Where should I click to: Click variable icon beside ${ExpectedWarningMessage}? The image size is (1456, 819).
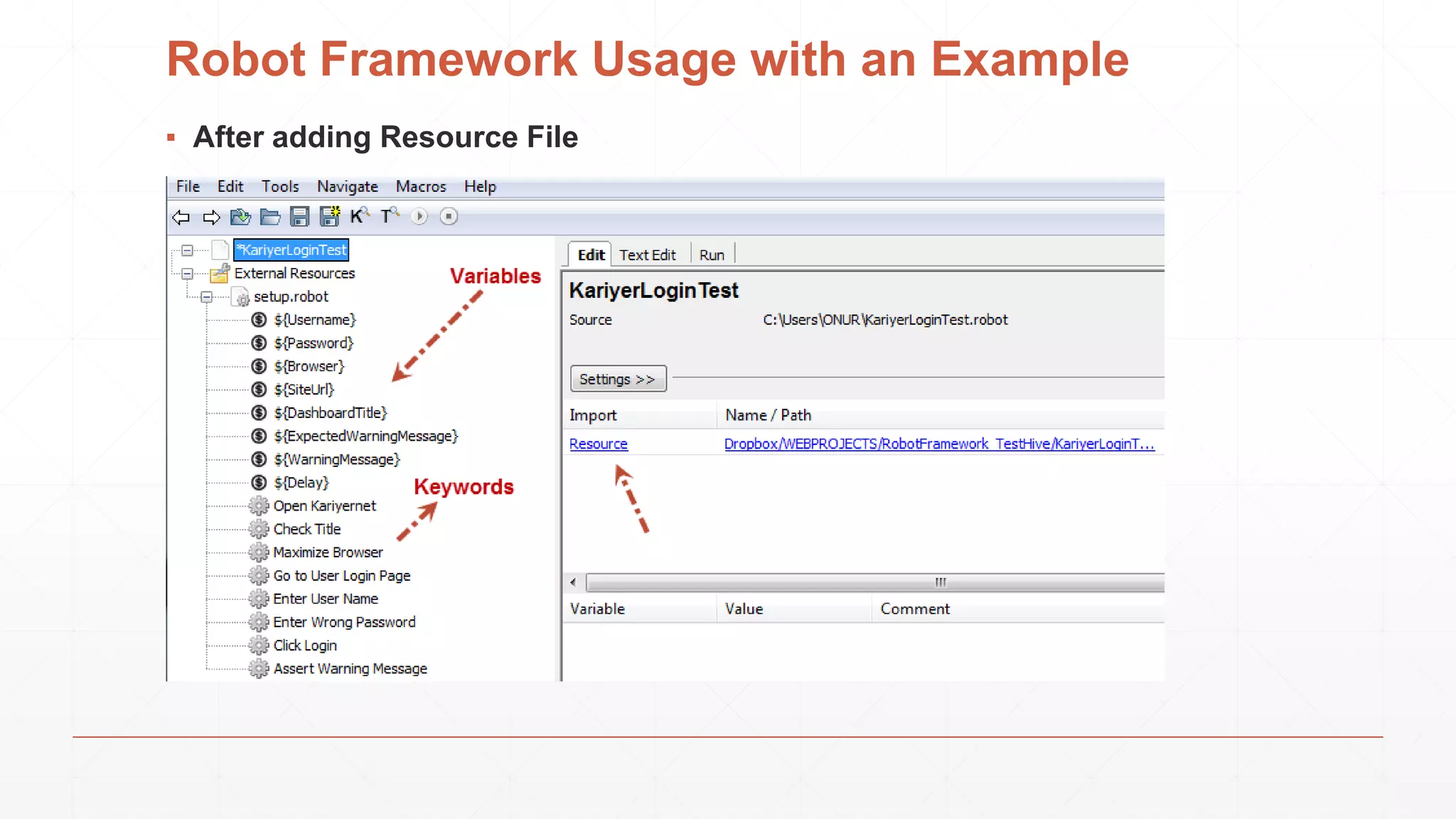259,436
